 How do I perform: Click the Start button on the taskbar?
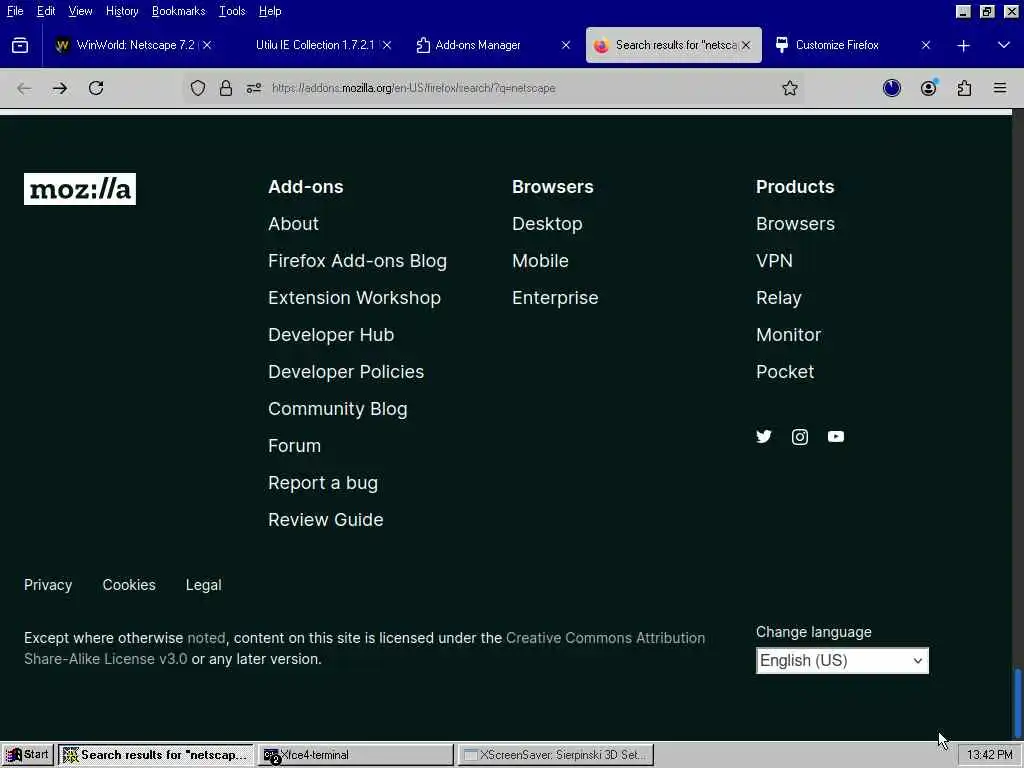(27, 755)
